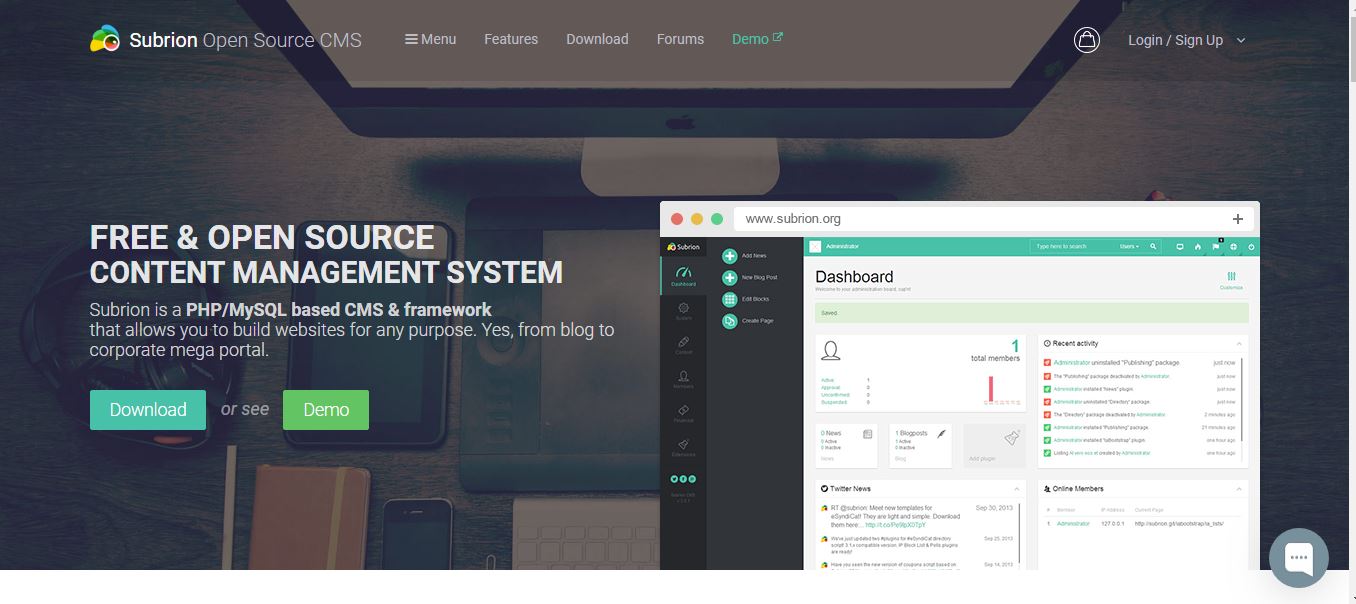The image size is (1356, 604).
Task: Click the Login / Sign Up link
Action: [x=1175, y=40]
